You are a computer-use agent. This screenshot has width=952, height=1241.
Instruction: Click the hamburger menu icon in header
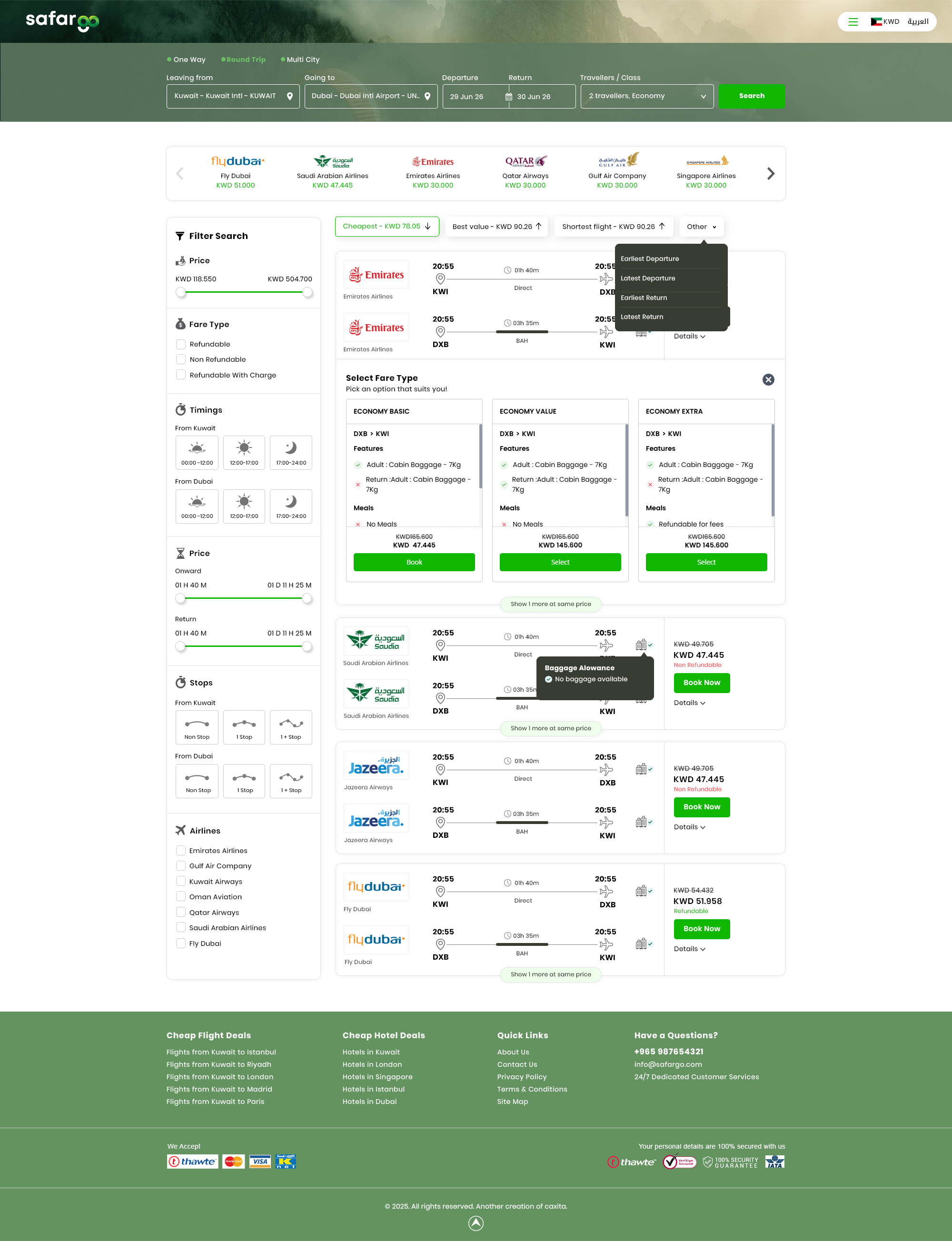click(853, 21)
